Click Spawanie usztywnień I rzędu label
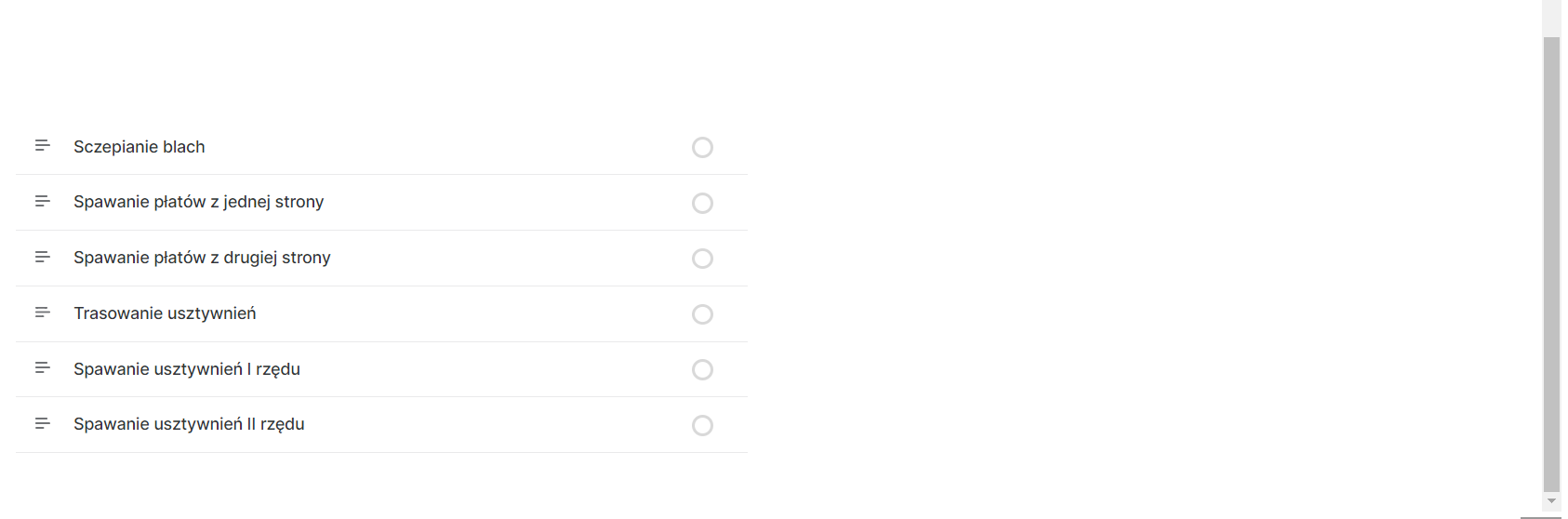The height and width of the screenshot is (519, 1568). (x=187, y=369)
